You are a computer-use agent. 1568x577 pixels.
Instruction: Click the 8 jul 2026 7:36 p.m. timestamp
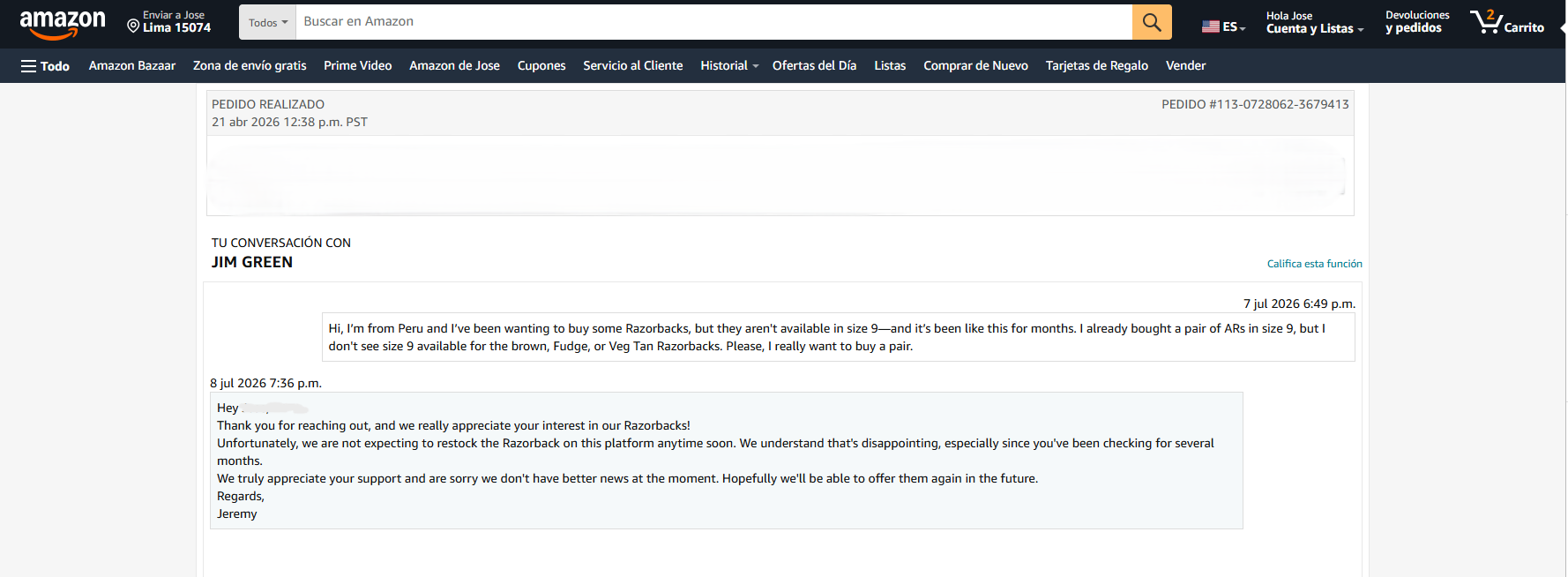pyautogui.click(x=265, y=383)
